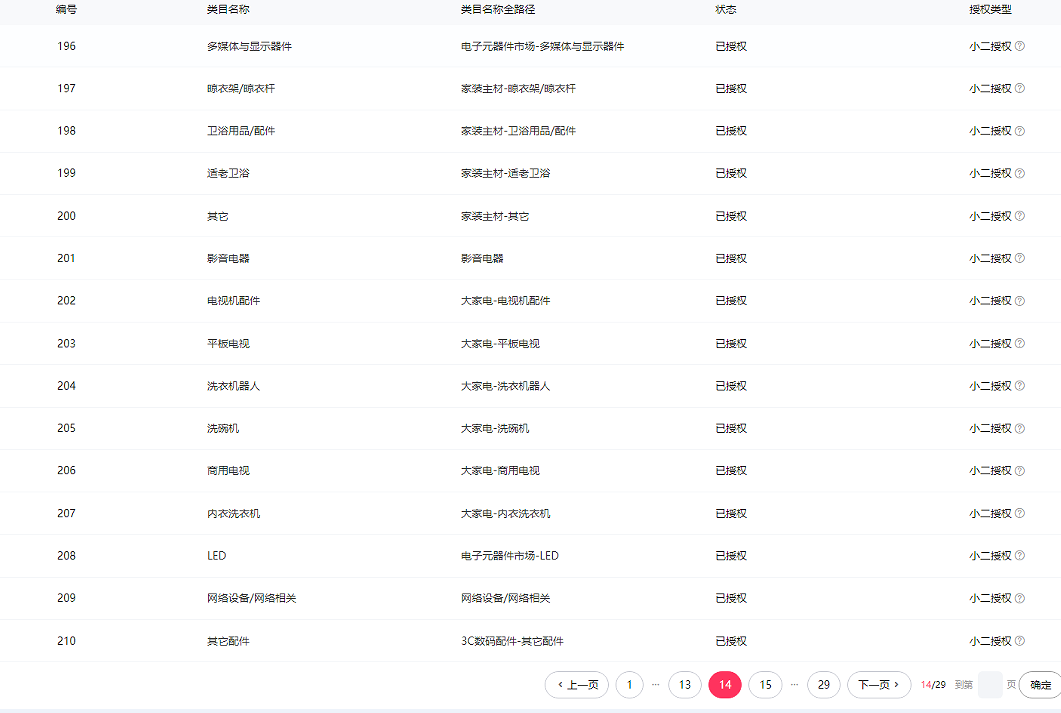Viewport: 1061px width, 713px height.
Task: Focus the page number jump input
Action: click(989, 685)
